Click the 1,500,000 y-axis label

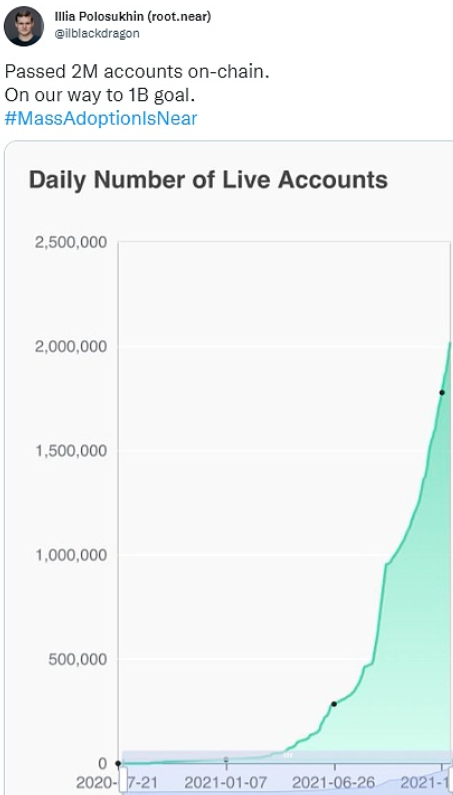(x=71, y=451)
